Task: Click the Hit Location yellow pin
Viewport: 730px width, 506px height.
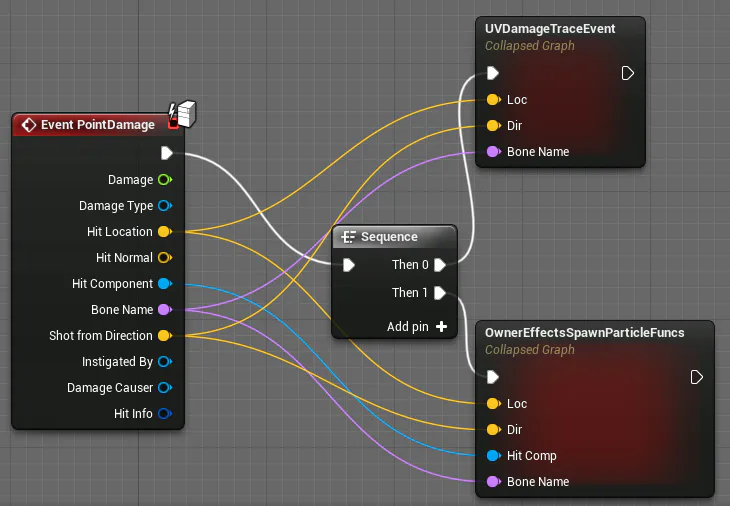Action: pyautogui.click(x=165, y=231)
